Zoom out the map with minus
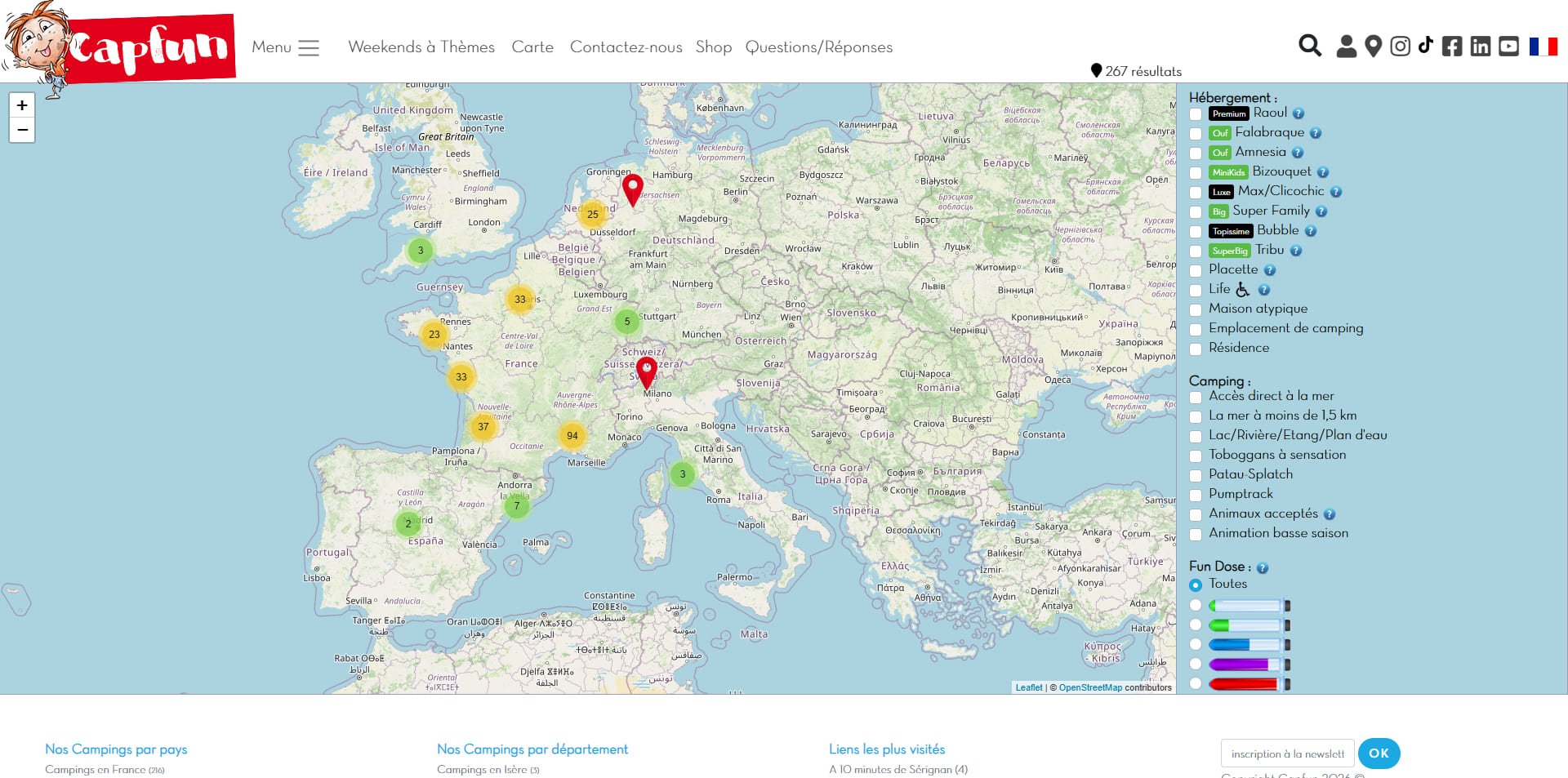 (22, 130)
